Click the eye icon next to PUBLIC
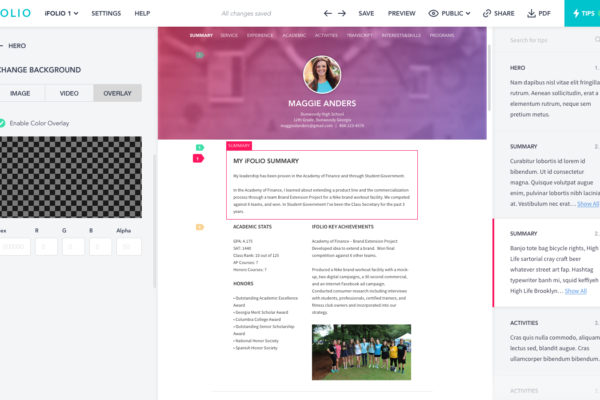Image resolution: width=600 pixels, height=400 pixels. point(433,13)
